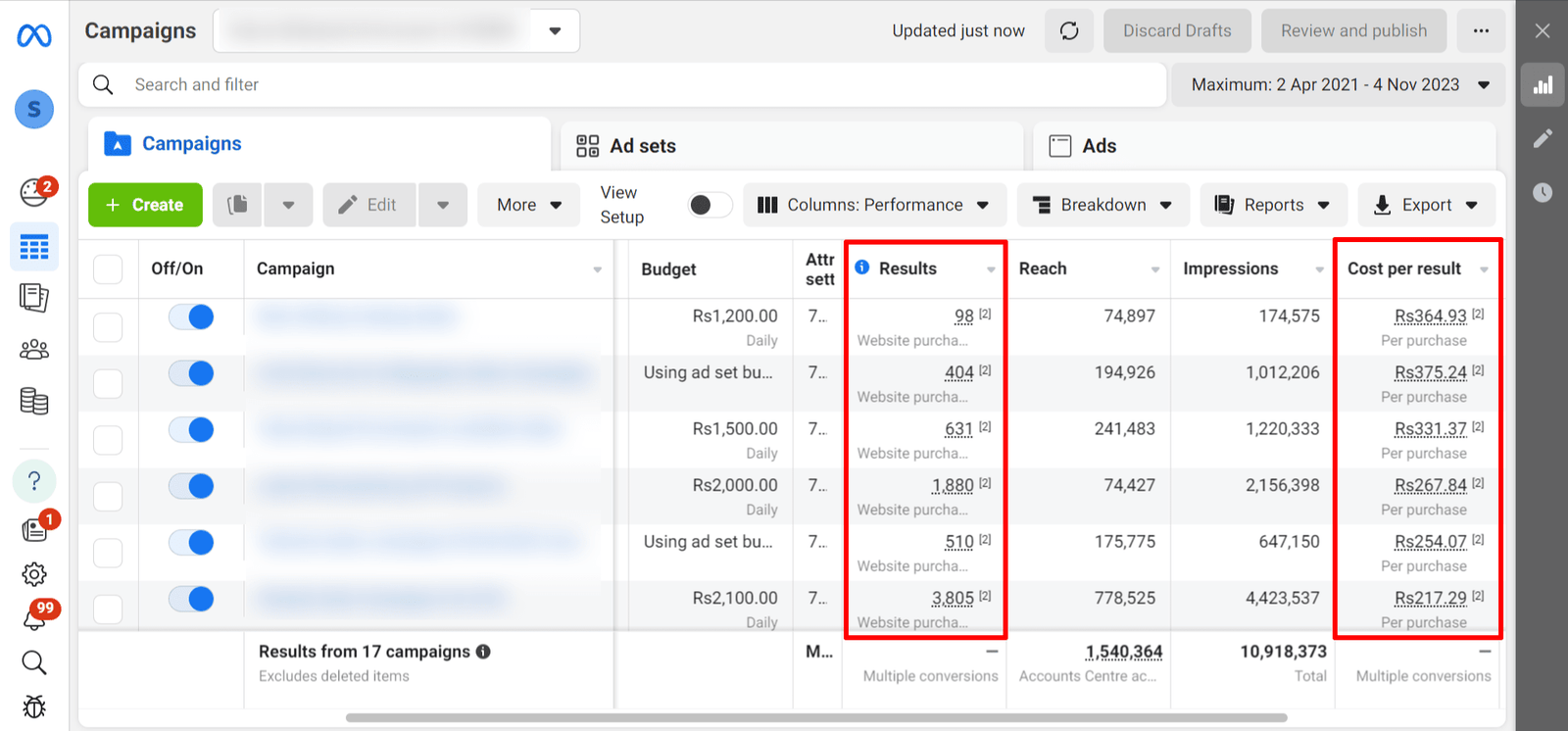Open the date range selector
The image size is (1568, 731).
tap(1339, 85)
